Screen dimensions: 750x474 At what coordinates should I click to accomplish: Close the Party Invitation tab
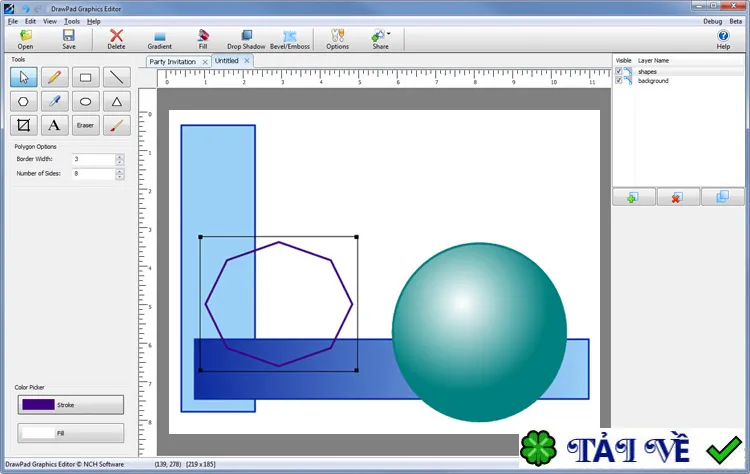tap(205, 62)
